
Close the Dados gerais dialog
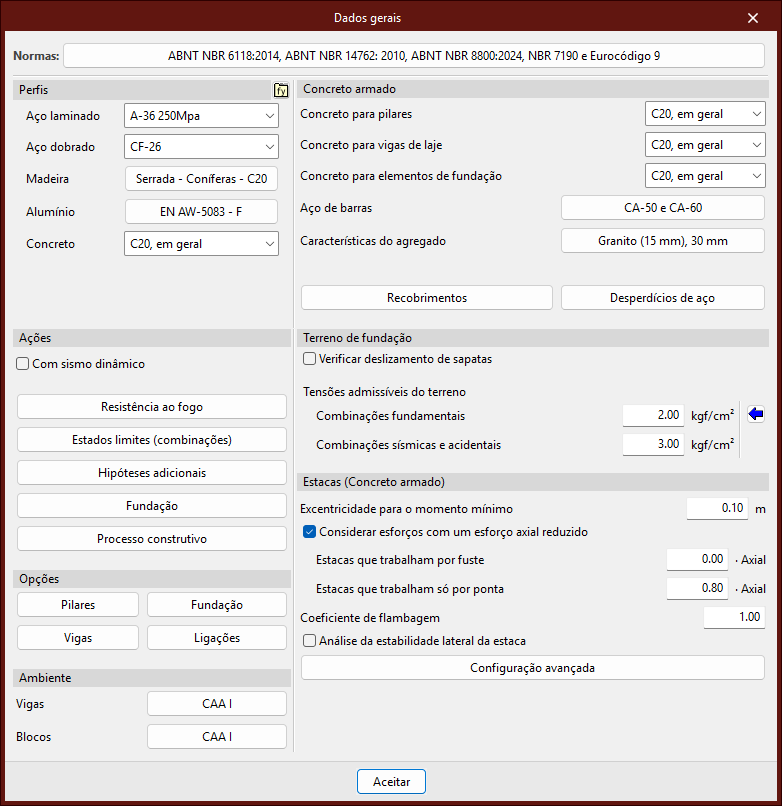click(x=753, y=18)
